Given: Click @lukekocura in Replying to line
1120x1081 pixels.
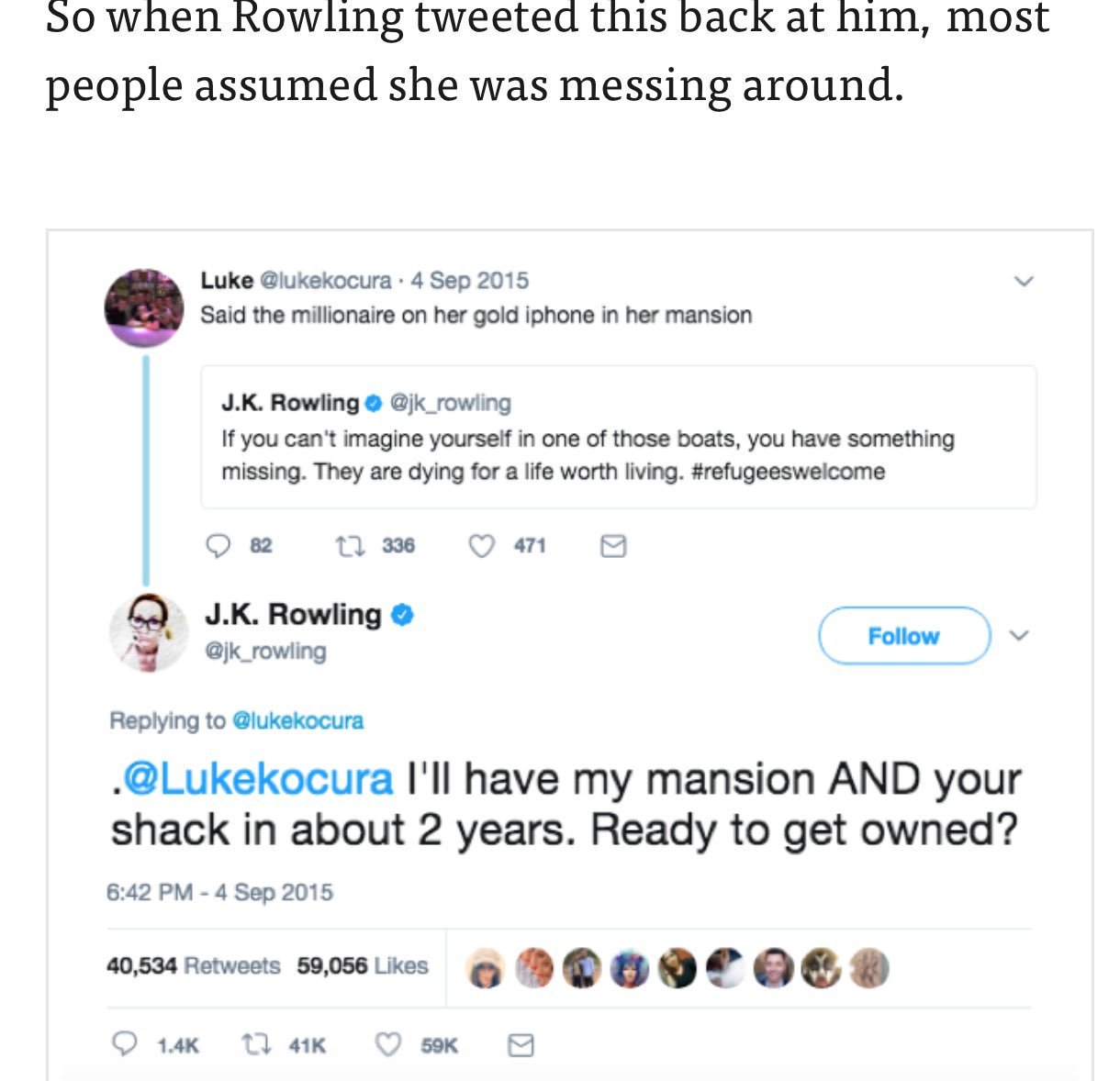Looking at the screenshot, I should click(298, 720).
